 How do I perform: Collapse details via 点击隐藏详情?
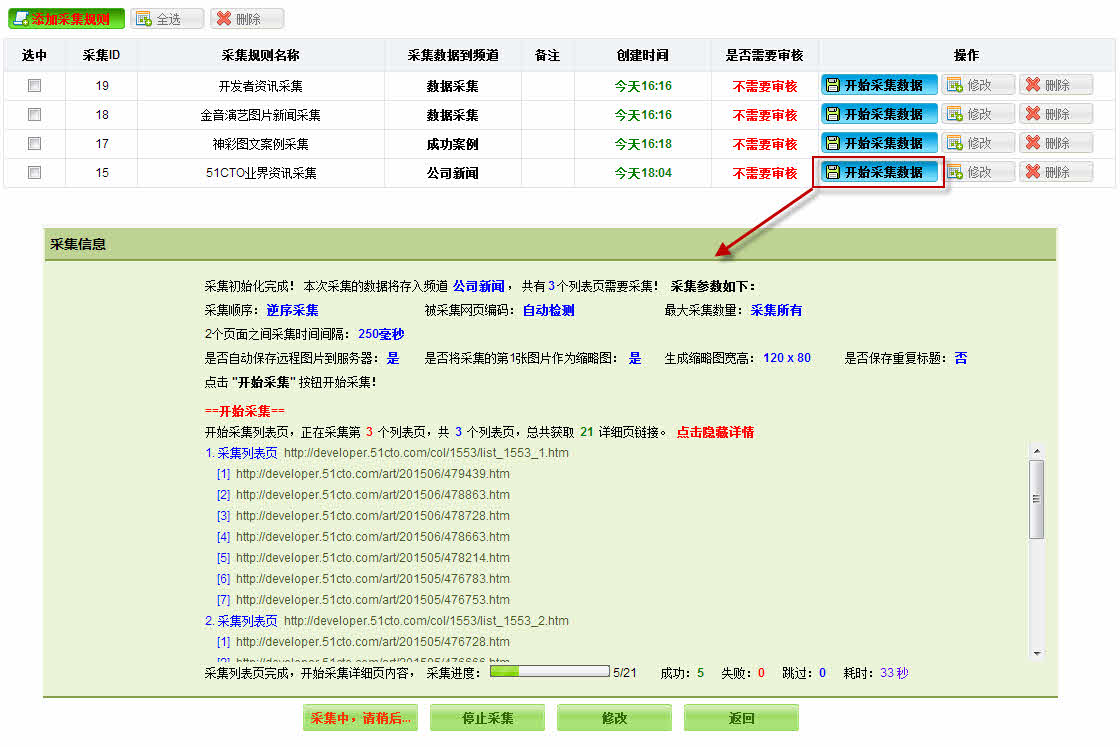715,432
